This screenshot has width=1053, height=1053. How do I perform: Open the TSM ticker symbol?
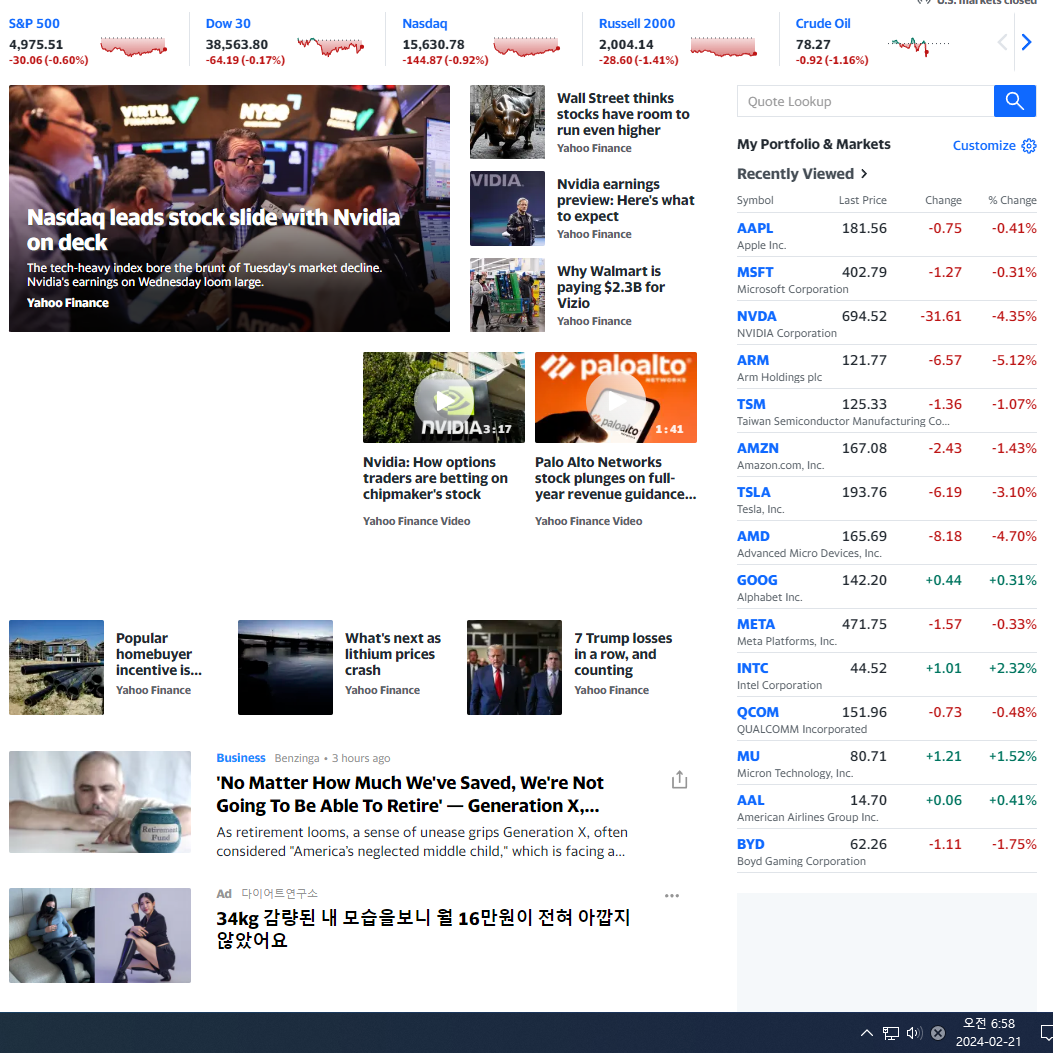point(751,404)
